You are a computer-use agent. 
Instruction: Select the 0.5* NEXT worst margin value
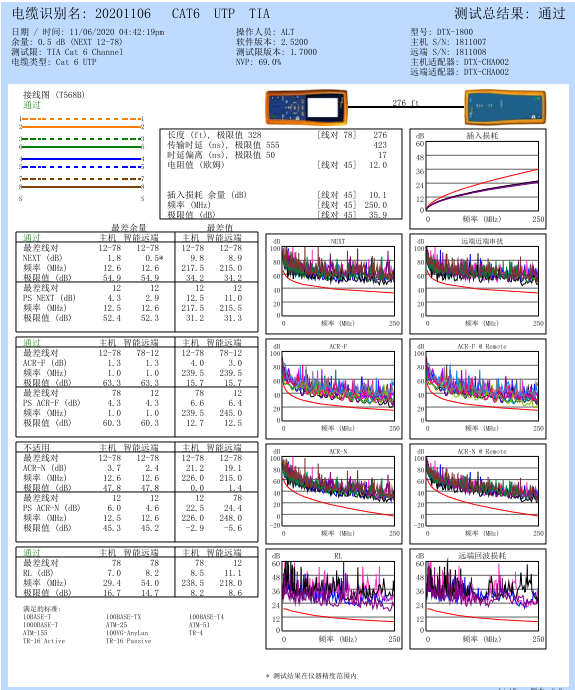154,258
